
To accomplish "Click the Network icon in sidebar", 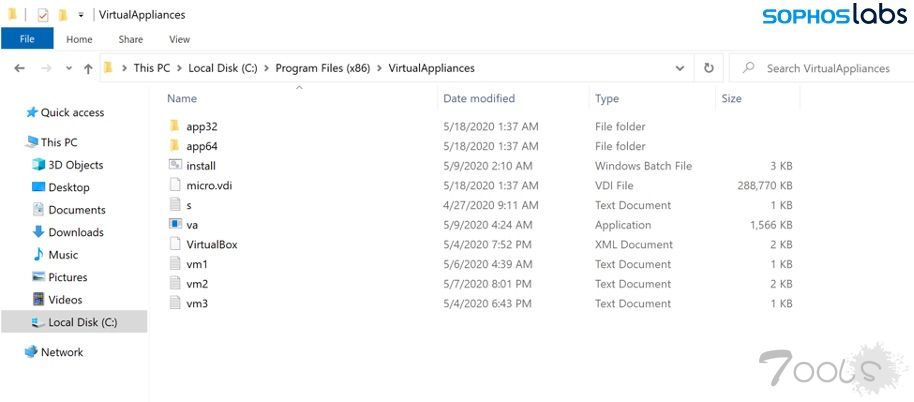I will click(x=31, y=352).
